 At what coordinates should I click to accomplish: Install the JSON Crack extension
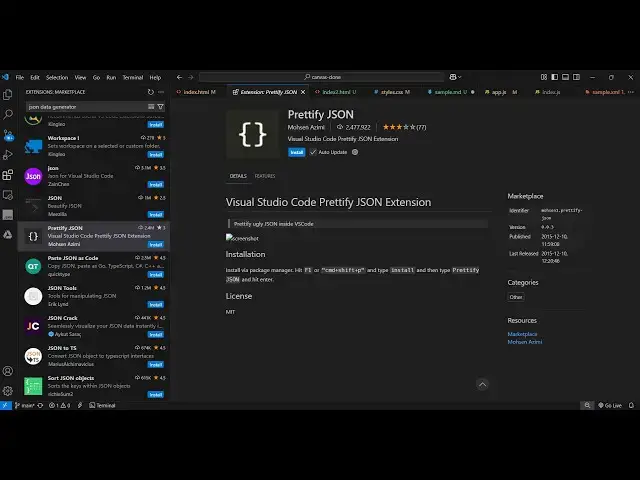[x=156, y=335]
